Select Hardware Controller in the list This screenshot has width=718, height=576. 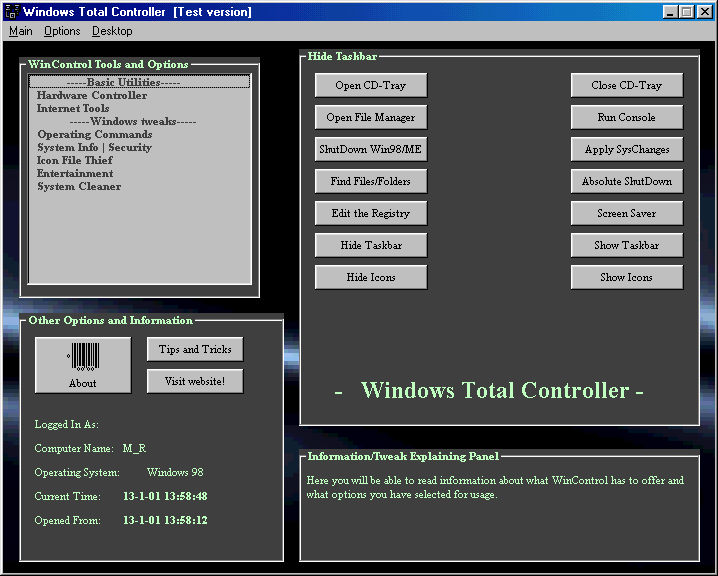pos(92,96)
